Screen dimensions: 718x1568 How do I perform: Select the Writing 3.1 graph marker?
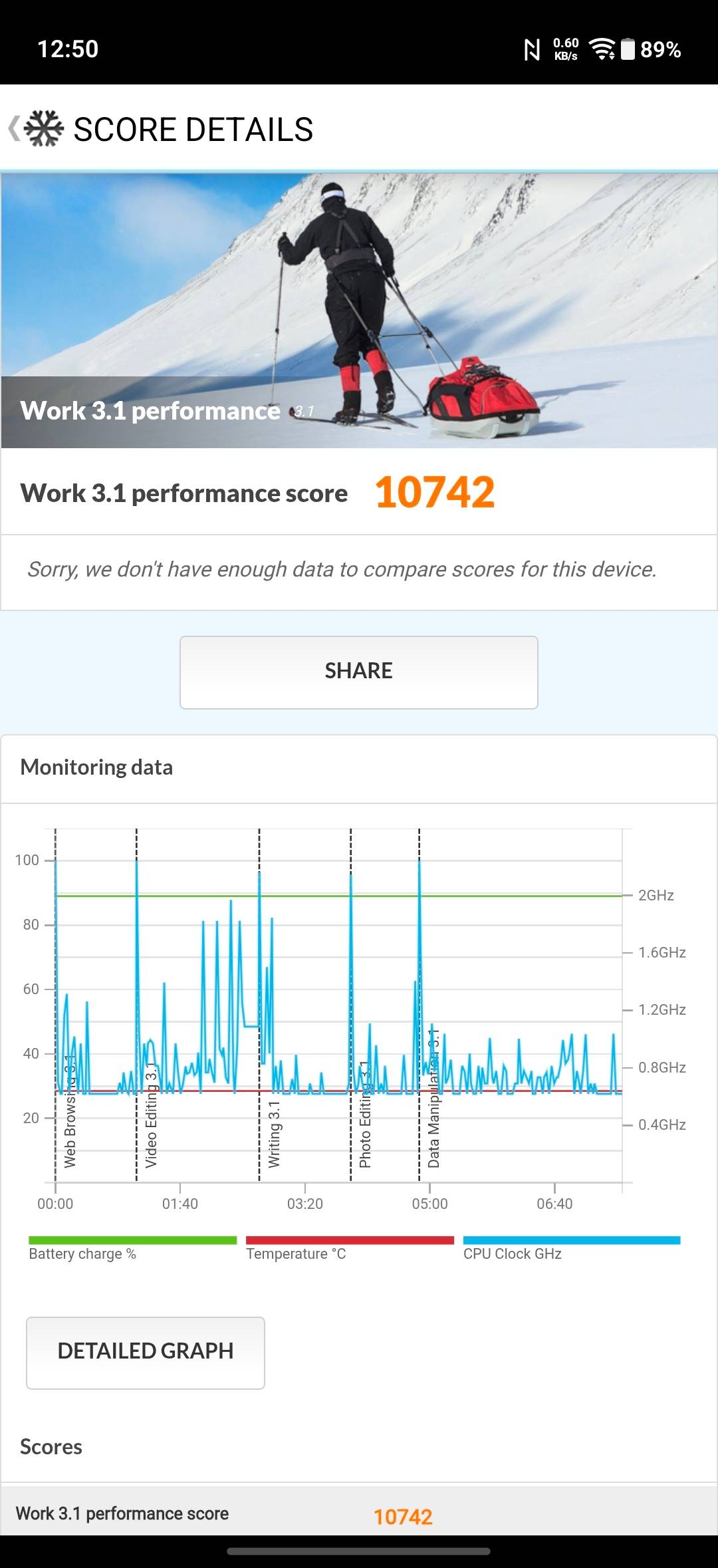point(274,1134)
